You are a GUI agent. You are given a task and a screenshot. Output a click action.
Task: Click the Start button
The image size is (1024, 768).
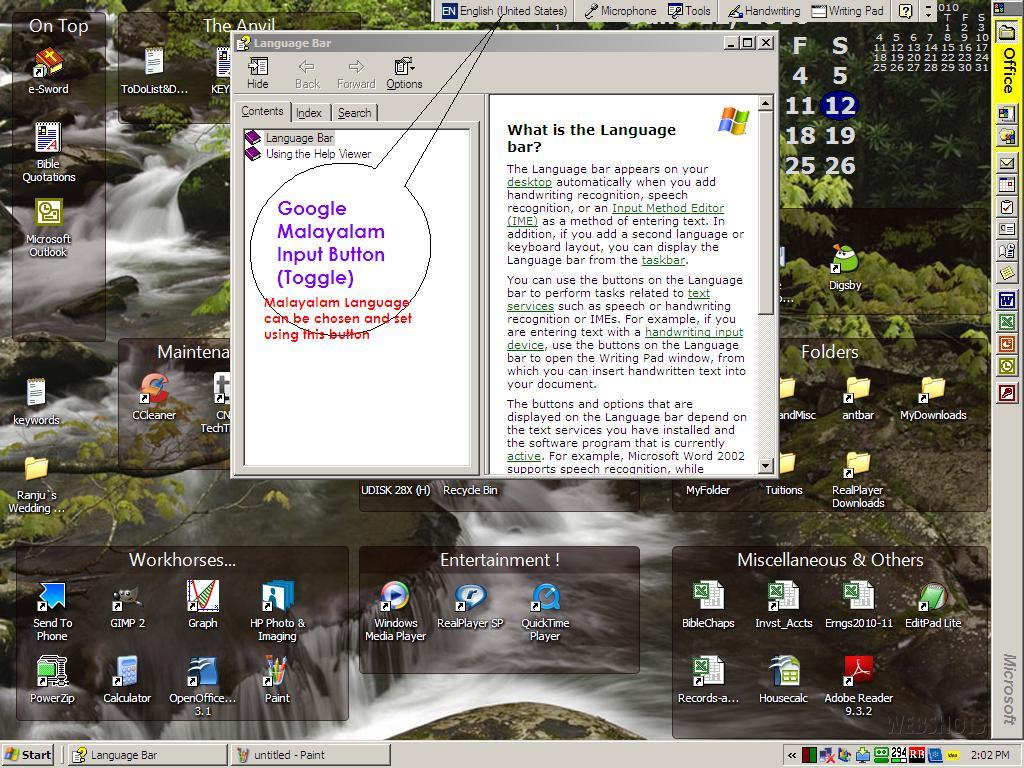pos(28,755)
